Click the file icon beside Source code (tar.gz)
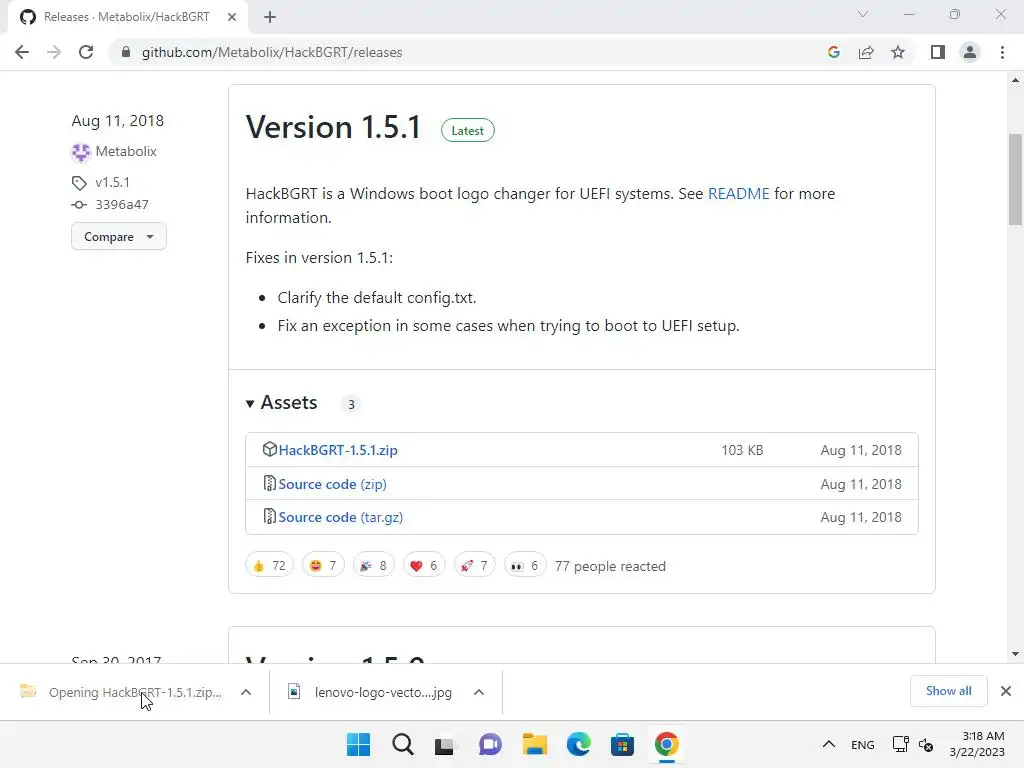Screen dimensions: 1024x768 [269, 517]
